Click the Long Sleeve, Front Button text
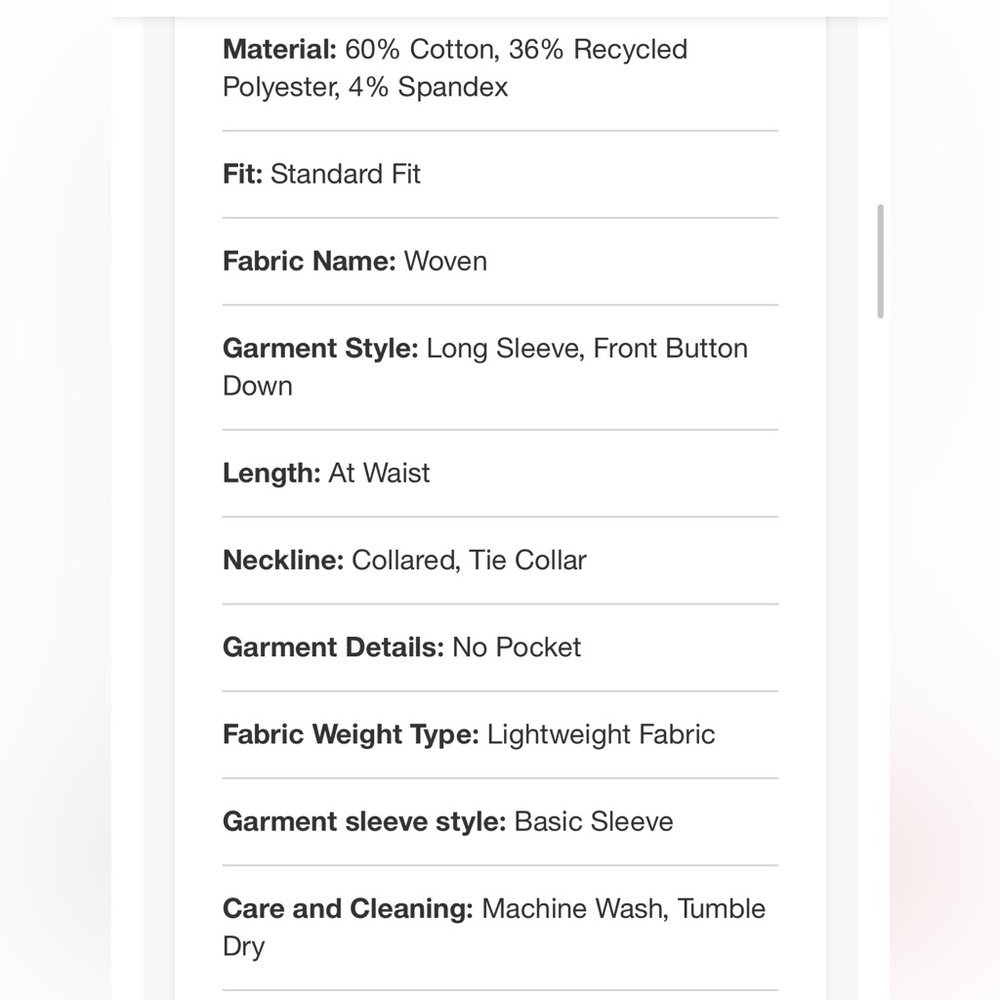This screenshot has height=1000, width=1000. (x=587, y=348)
